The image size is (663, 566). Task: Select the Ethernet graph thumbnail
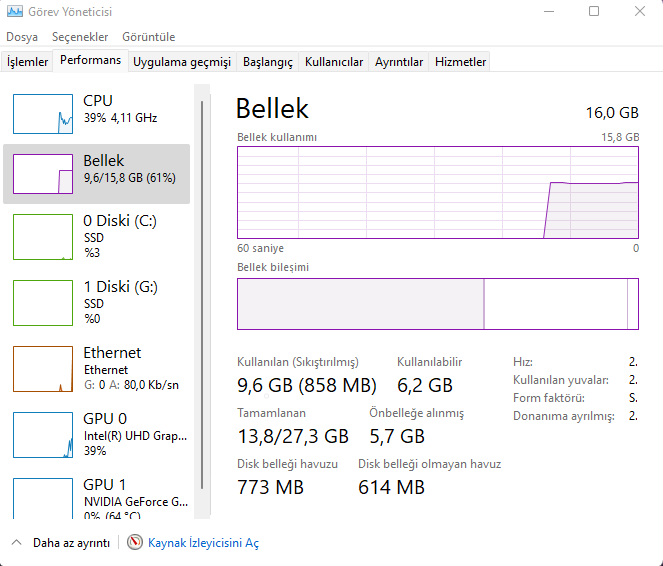point(43,368)
